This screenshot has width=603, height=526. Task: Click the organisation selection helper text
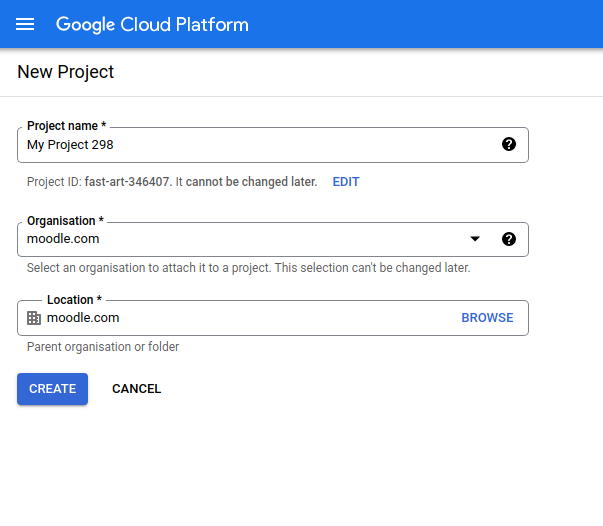click(x=248, y=268)
